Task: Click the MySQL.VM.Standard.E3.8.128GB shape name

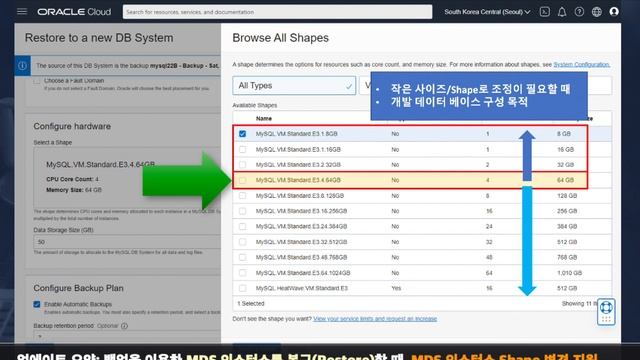Action: point(300,196)
